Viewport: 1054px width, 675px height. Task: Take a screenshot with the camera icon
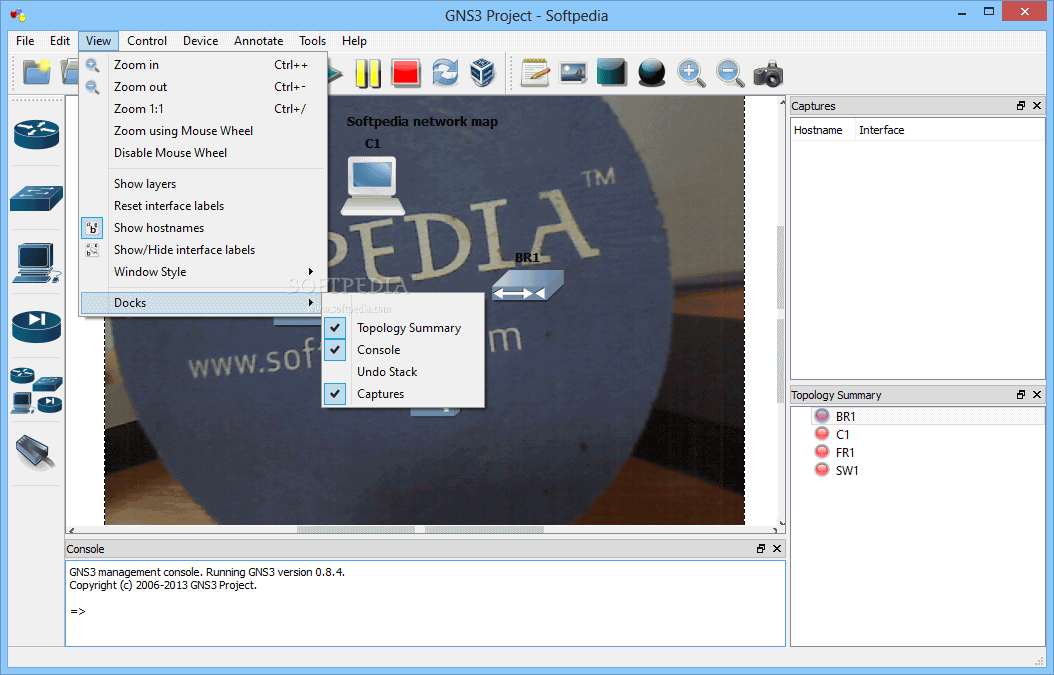[768, 73]
